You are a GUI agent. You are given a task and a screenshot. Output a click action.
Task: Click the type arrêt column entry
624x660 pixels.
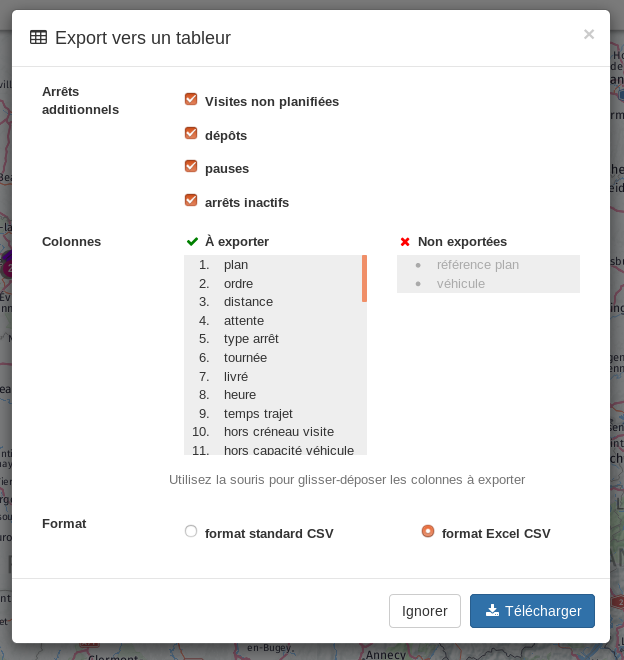pyautogui.click(x=251, y=339)
